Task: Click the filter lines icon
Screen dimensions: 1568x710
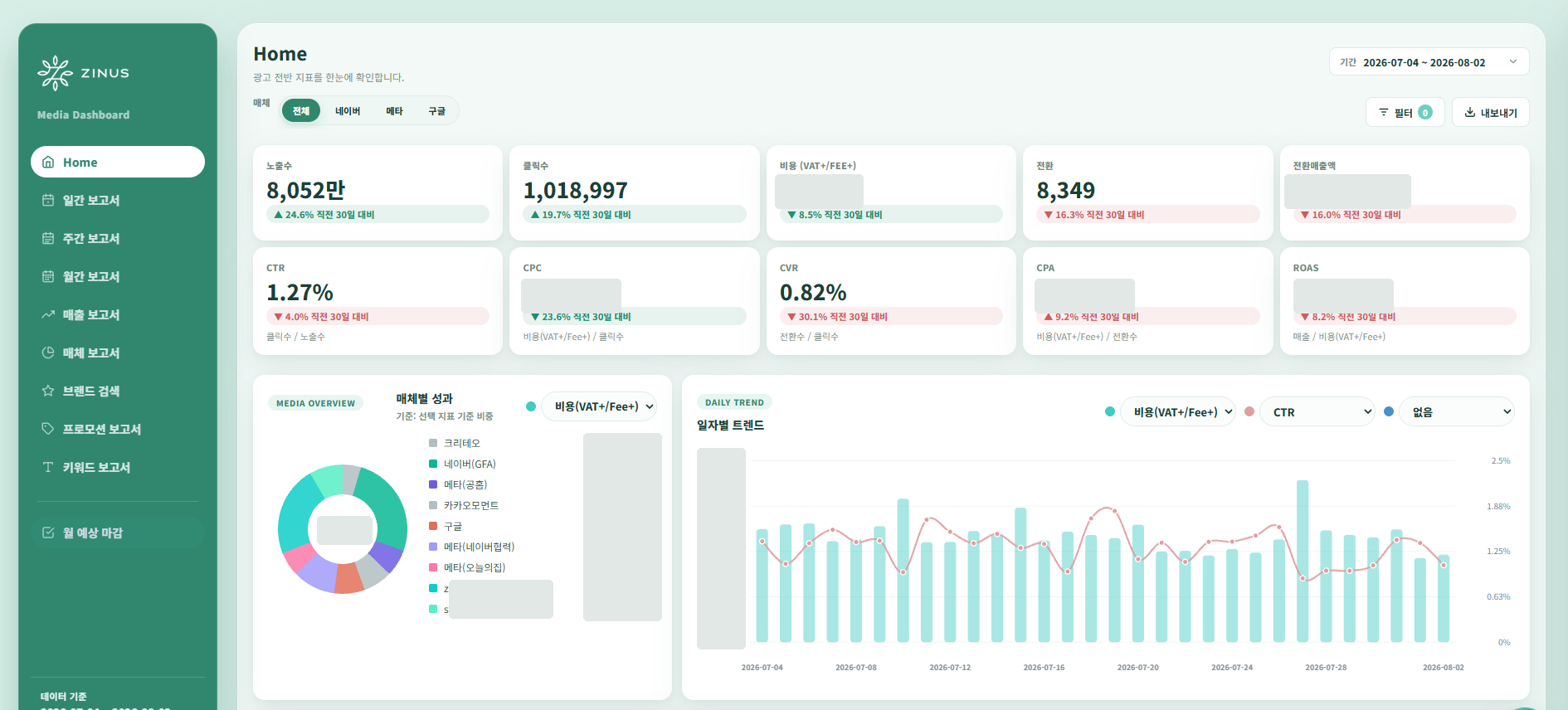Action: tap(1383, 113)
